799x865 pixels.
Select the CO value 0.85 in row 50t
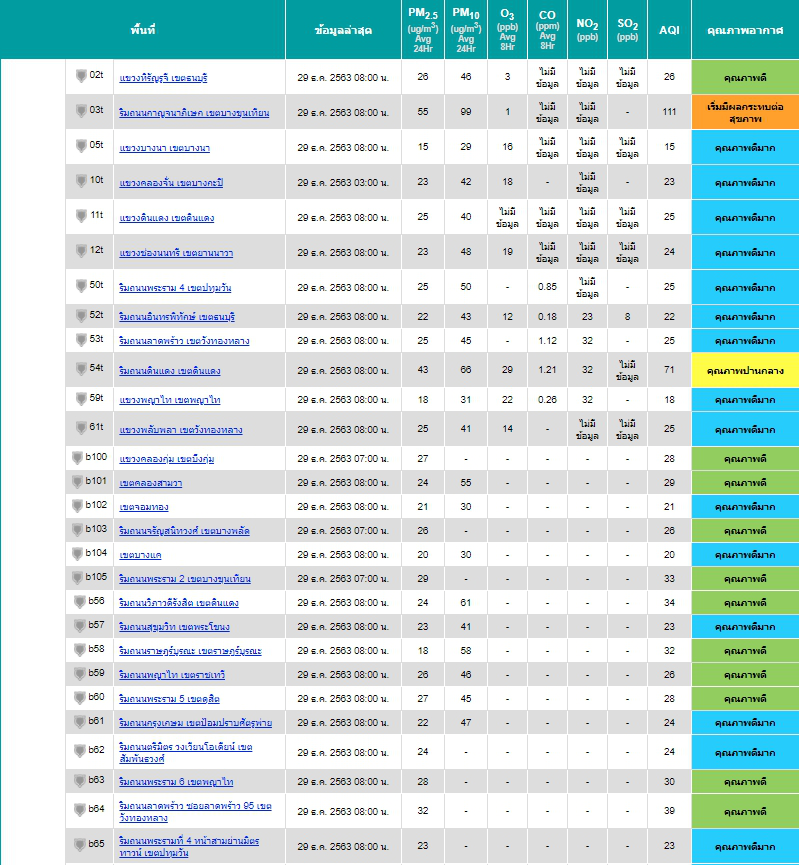[547, 287]
